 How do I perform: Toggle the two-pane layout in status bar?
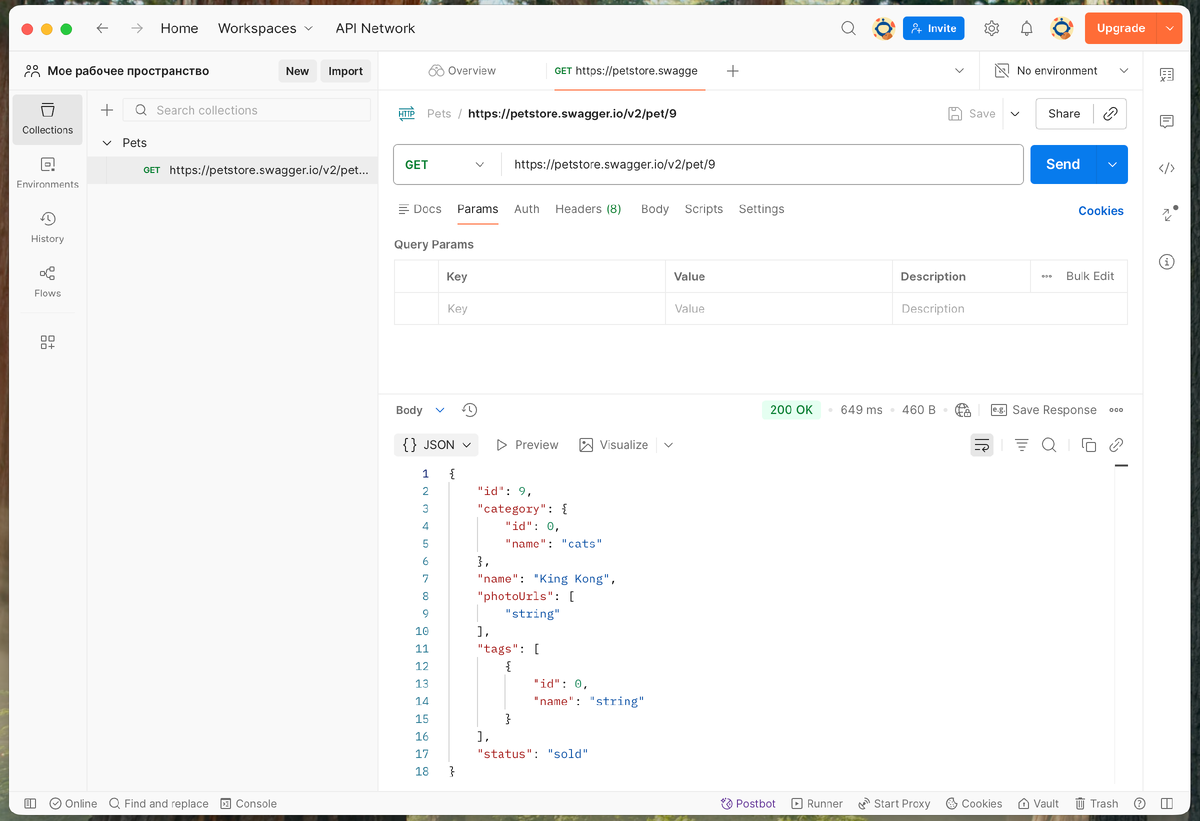coord(1166,803)
